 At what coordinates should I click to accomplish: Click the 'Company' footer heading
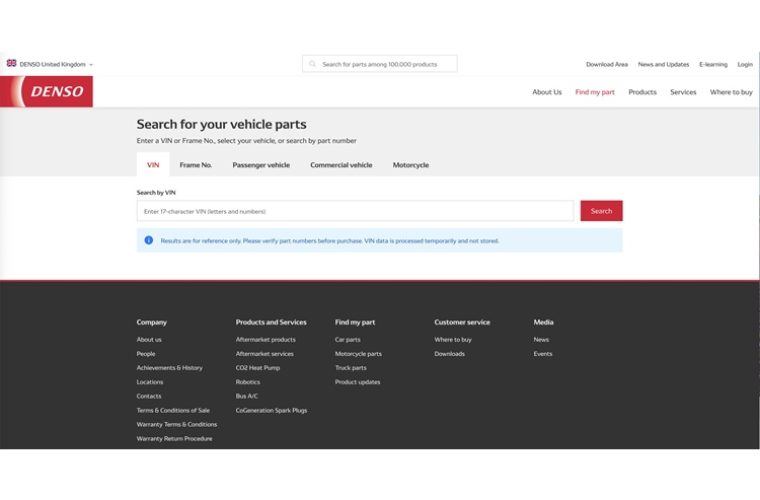click(152, 322)
